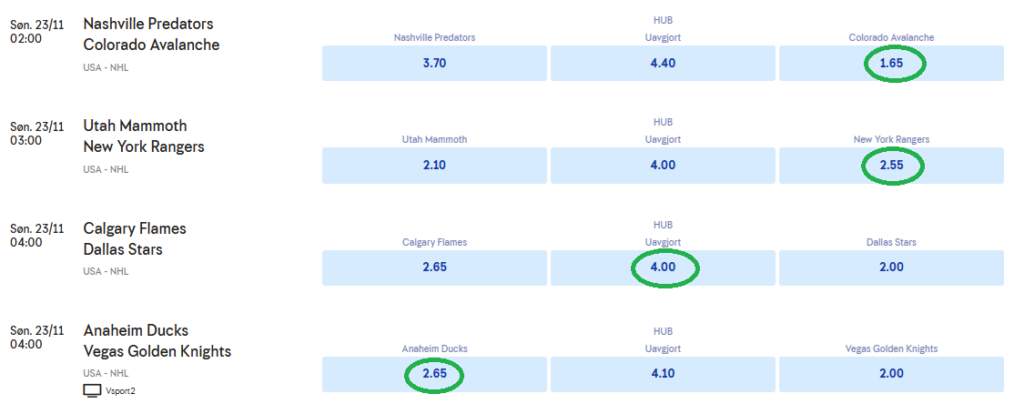Open the Utah Mammoth vs New York Rangers match
1024x414 pixels.
(143, 136)
